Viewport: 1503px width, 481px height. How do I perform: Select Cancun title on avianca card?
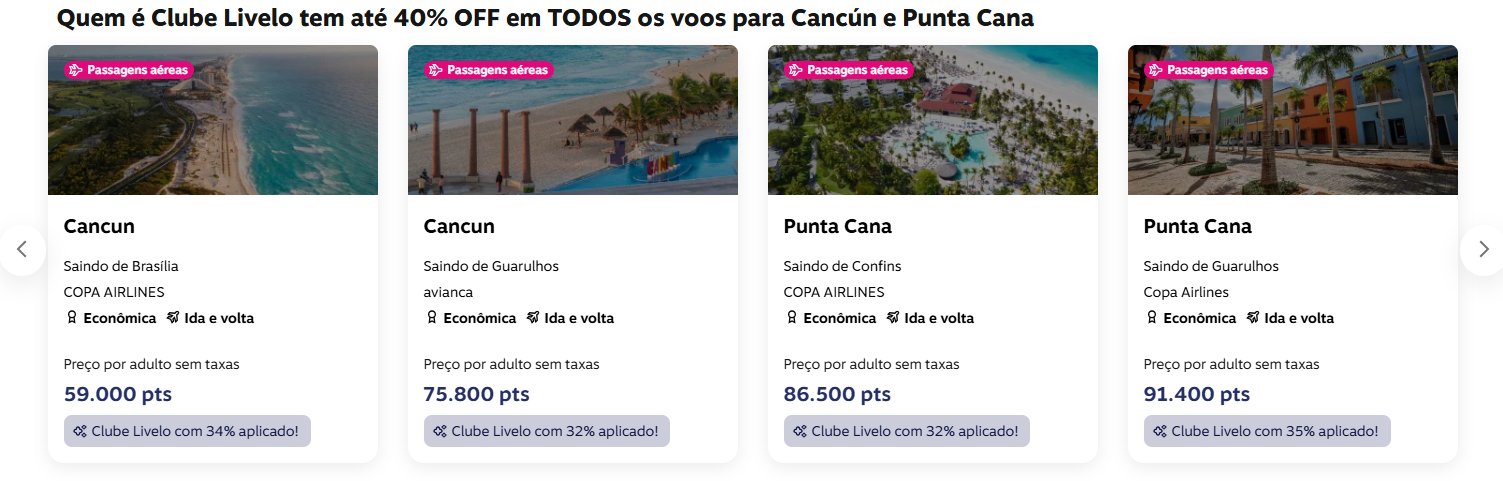pos(459,226)
